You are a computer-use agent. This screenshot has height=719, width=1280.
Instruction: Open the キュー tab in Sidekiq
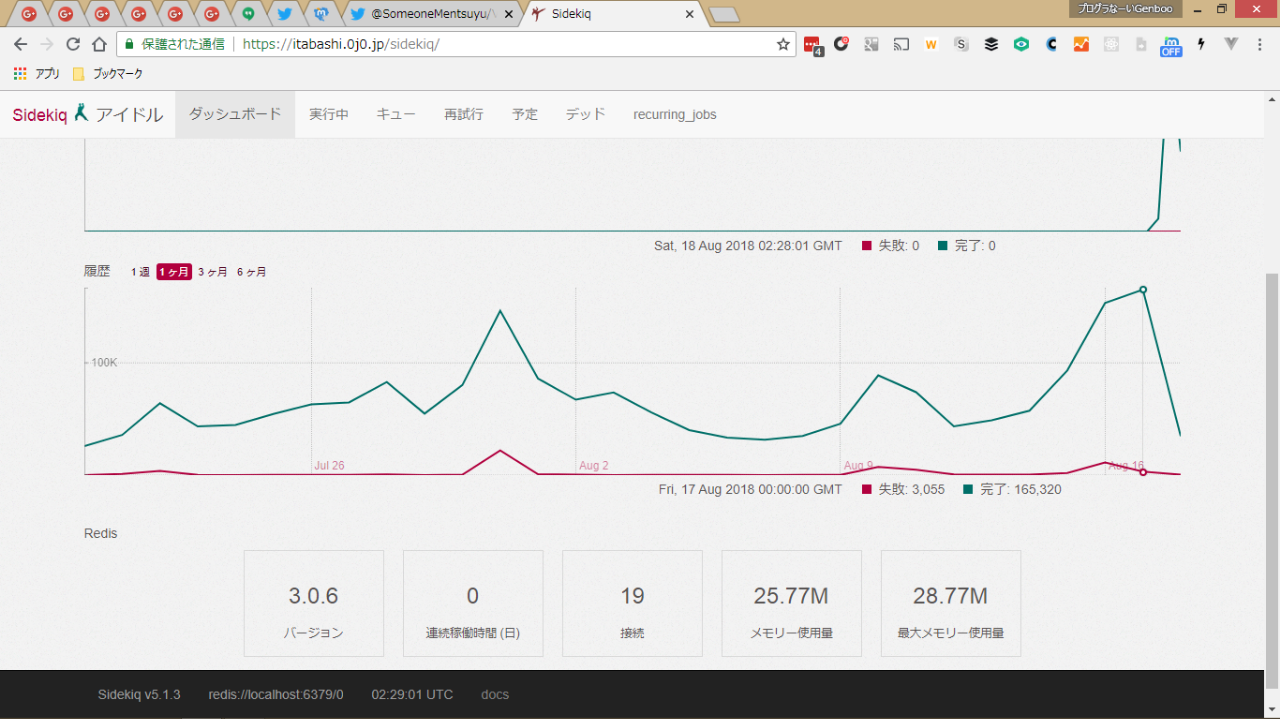coord(396,114)
